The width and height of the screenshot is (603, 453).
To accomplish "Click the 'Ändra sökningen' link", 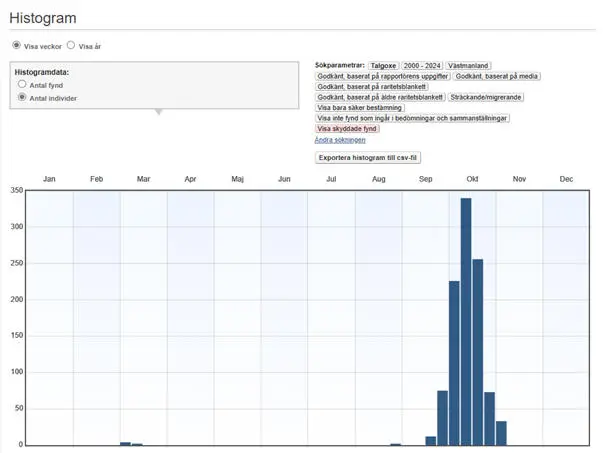I will [338, 140].
